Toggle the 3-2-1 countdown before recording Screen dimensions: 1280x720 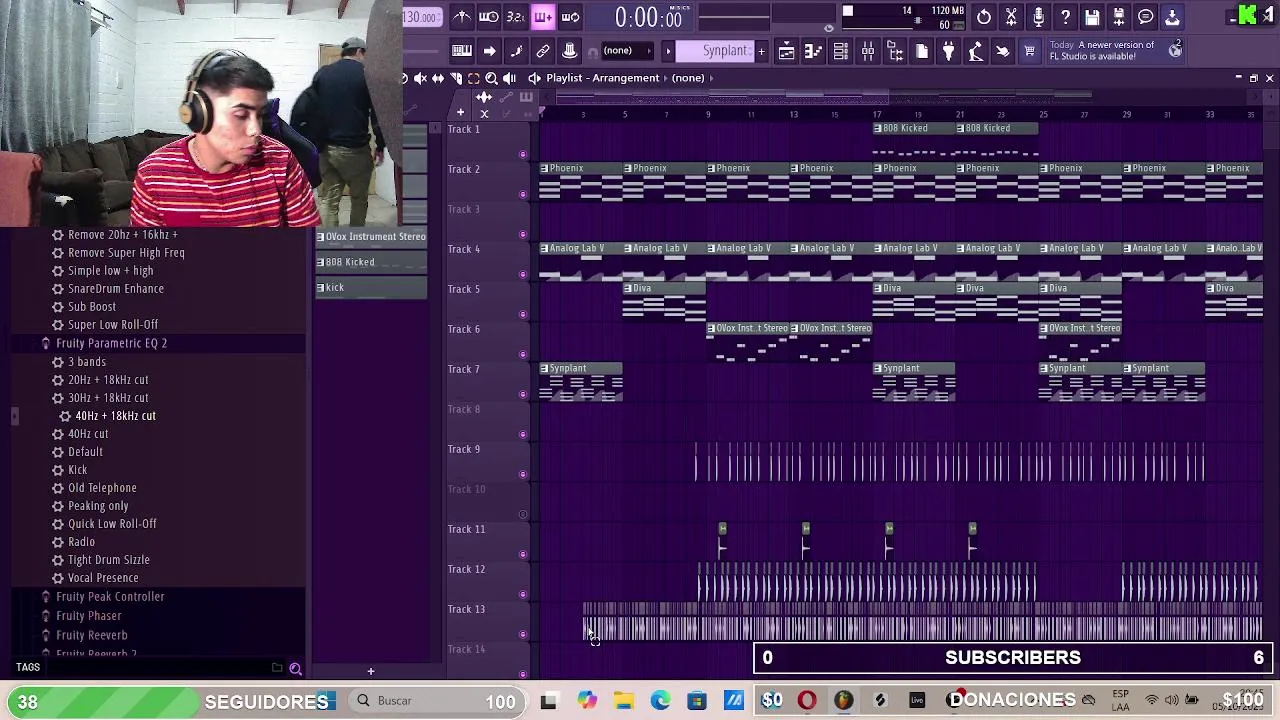click(x=516, y=17)
